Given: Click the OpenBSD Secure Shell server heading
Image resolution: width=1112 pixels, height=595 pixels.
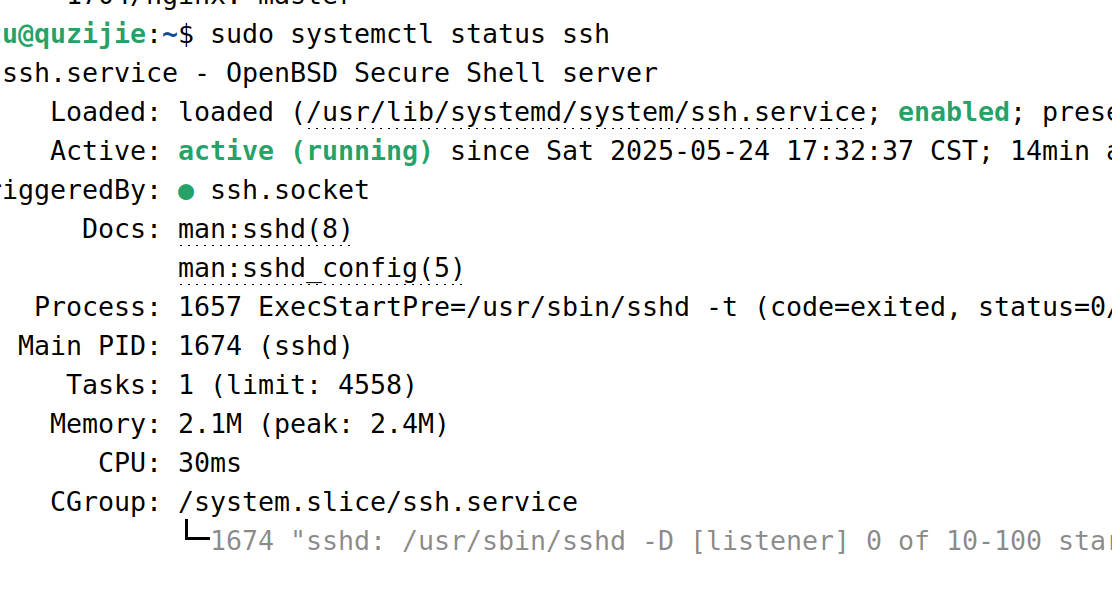Looking at the screenshot, I should [x=442, y=74].
